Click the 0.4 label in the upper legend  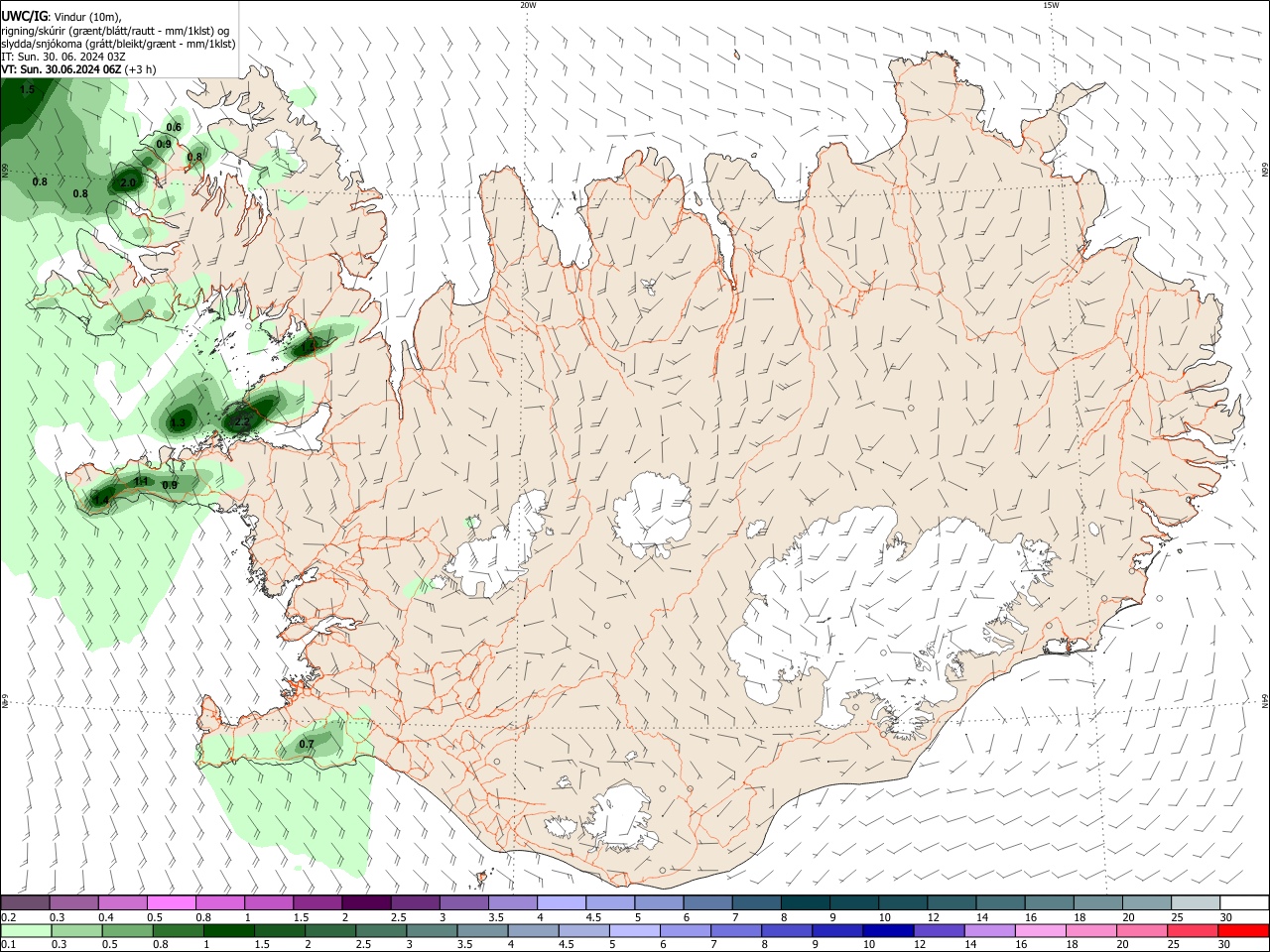pos(106,917)
